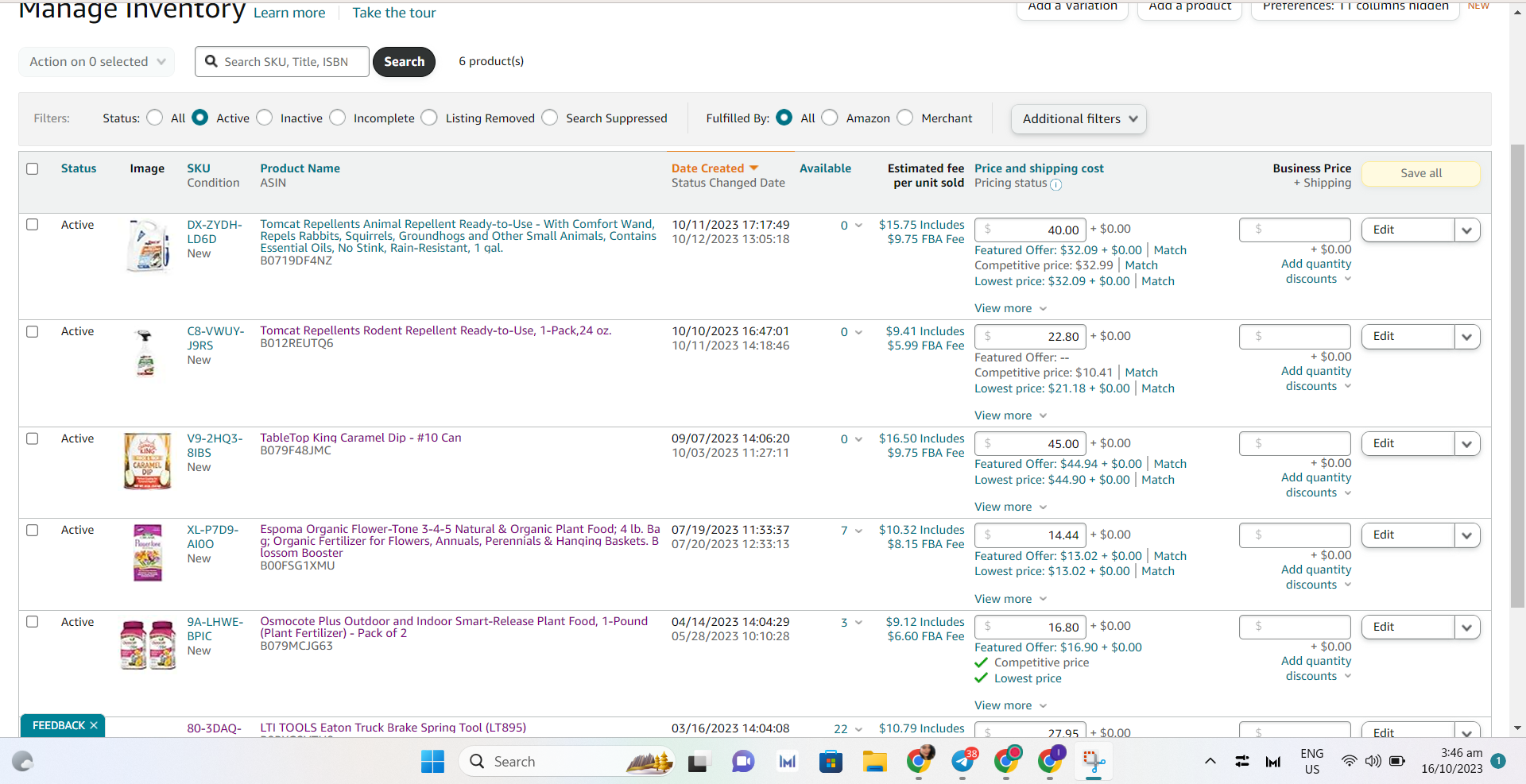Expand Add quantity discounts for SKU XL-P7D9-AI0O
The width and height of the screenshot is (1526, 784).
(x=1316, y=577)
